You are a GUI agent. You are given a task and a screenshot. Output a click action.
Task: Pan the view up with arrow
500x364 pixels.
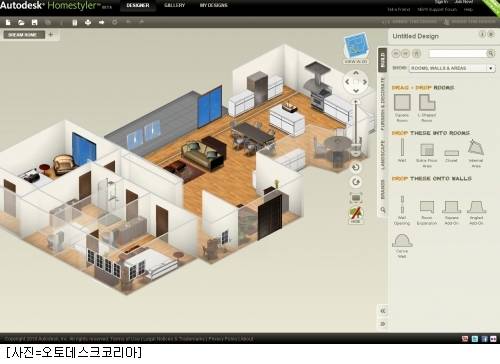click(356, 72)
